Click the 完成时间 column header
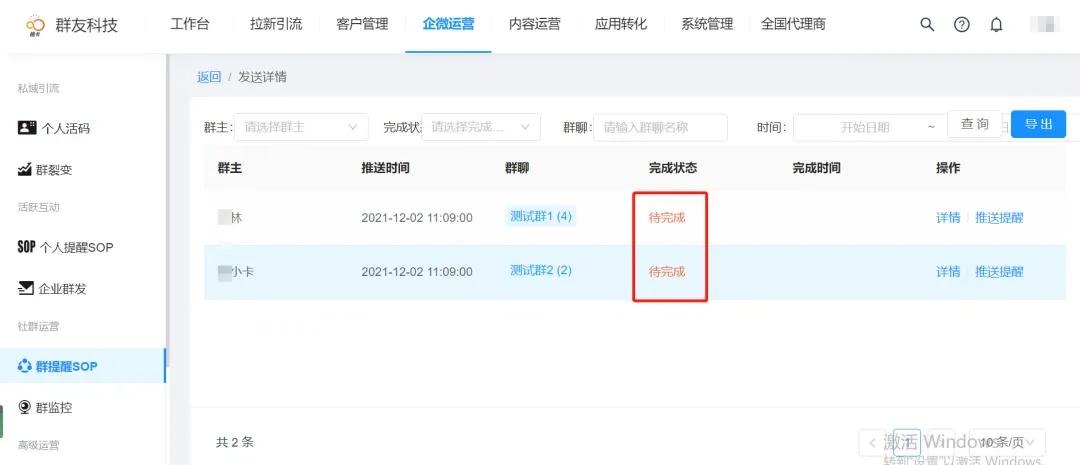This screenshot has width=1080, height=465. click(x=816, y=168)
